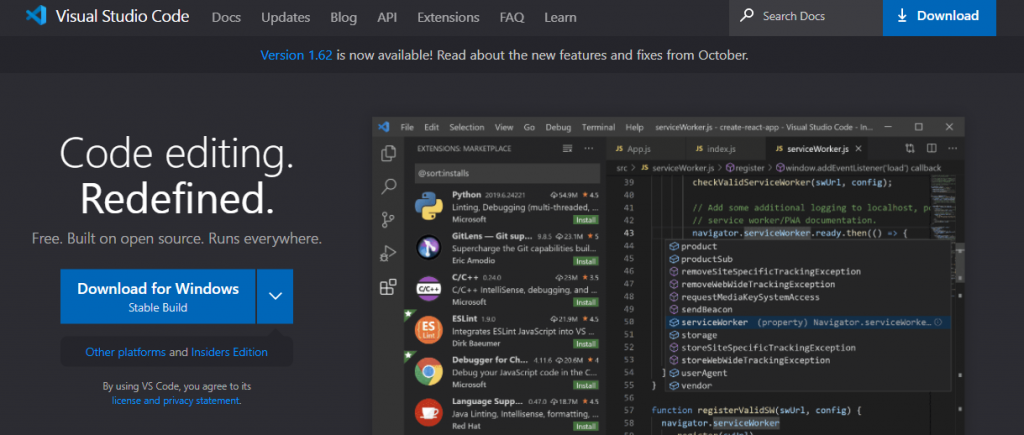Open the Extensions navigation item

(448, 17)
